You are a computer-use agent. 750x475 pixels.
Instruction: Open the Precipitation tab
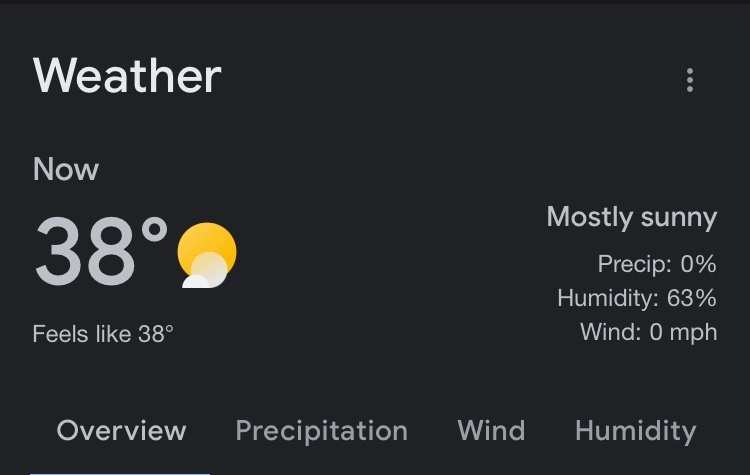coord(321,431)
